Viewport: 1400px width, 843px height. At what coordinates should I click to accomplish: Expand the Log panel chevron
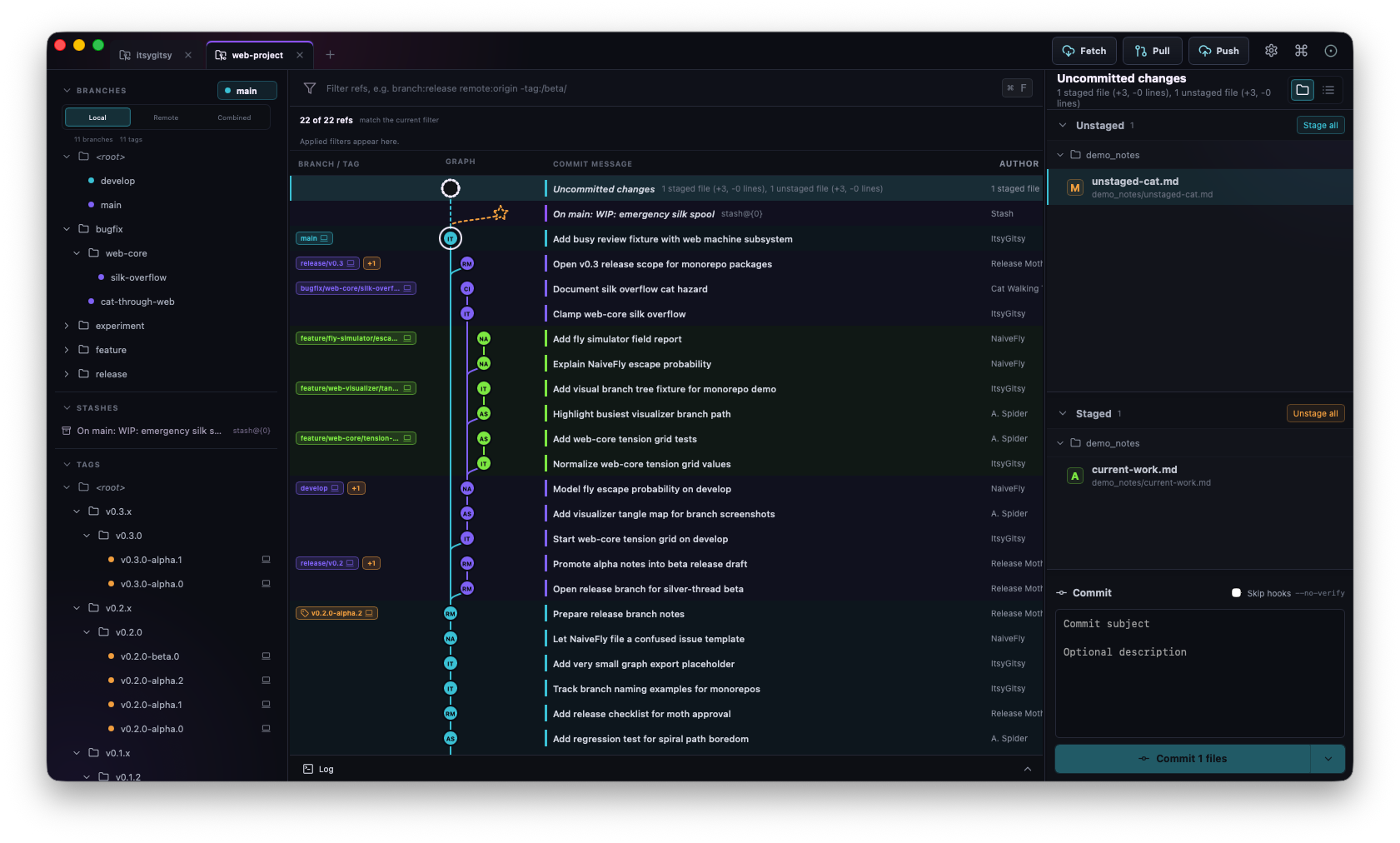[1028, 769]
